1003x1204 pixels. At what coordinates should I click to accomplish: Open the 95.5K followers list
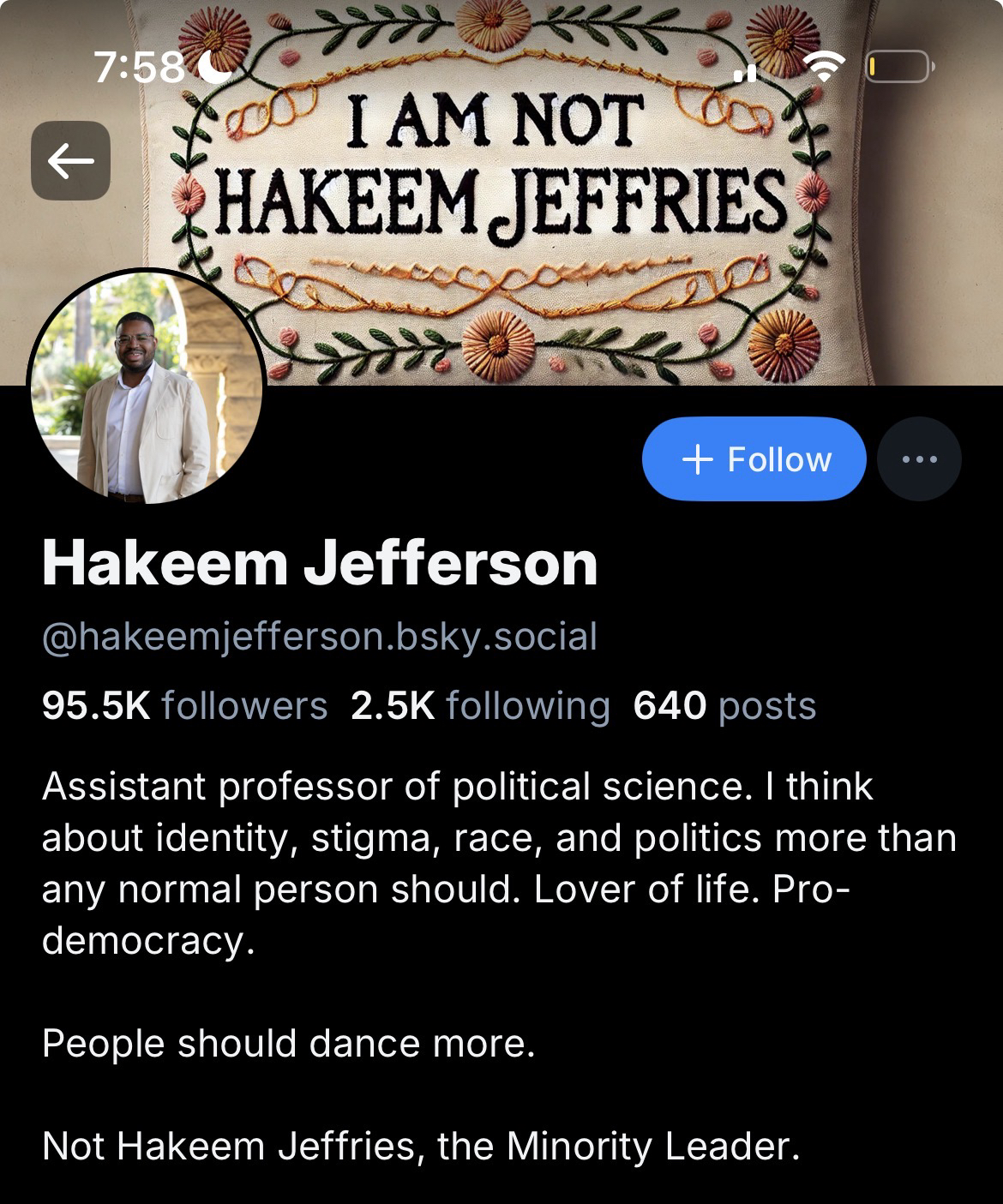[184, 706]
